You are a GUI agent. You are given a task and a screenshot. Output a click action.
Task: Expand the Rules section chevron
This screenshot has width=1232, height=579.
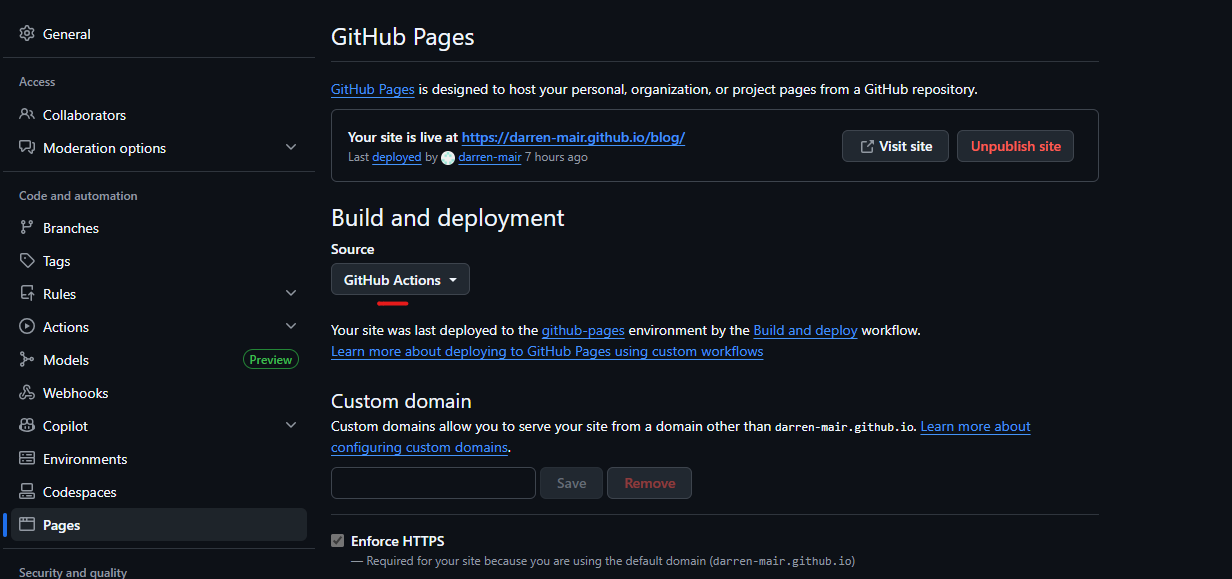click(x=291, y=294)
